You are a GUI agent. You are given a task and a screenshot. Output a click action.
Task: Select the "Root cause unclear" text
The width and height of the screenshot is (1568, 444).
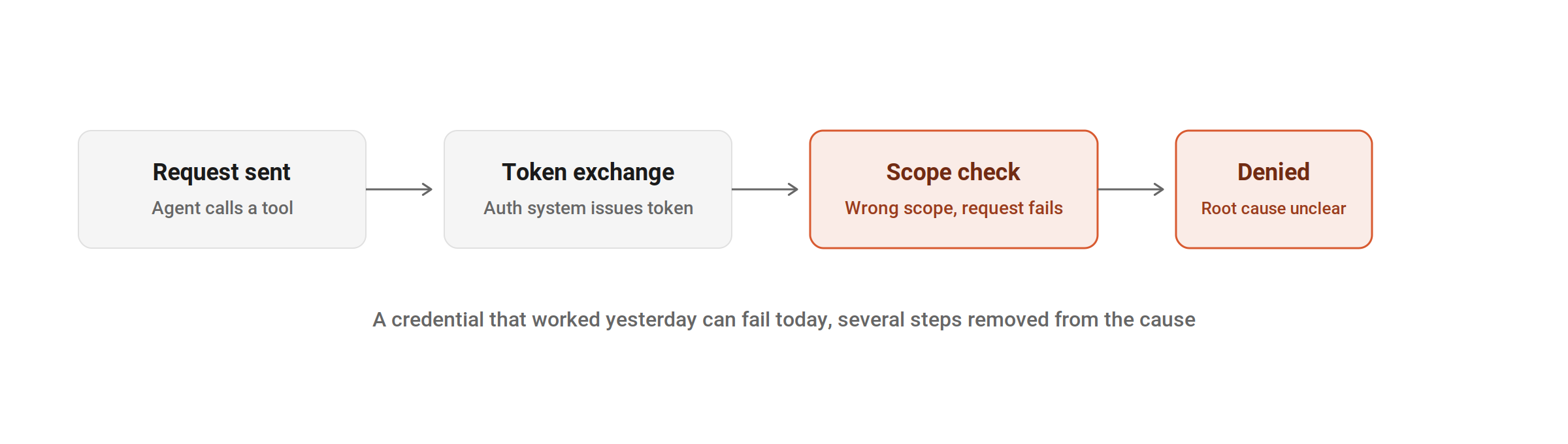click(1273, 208)
